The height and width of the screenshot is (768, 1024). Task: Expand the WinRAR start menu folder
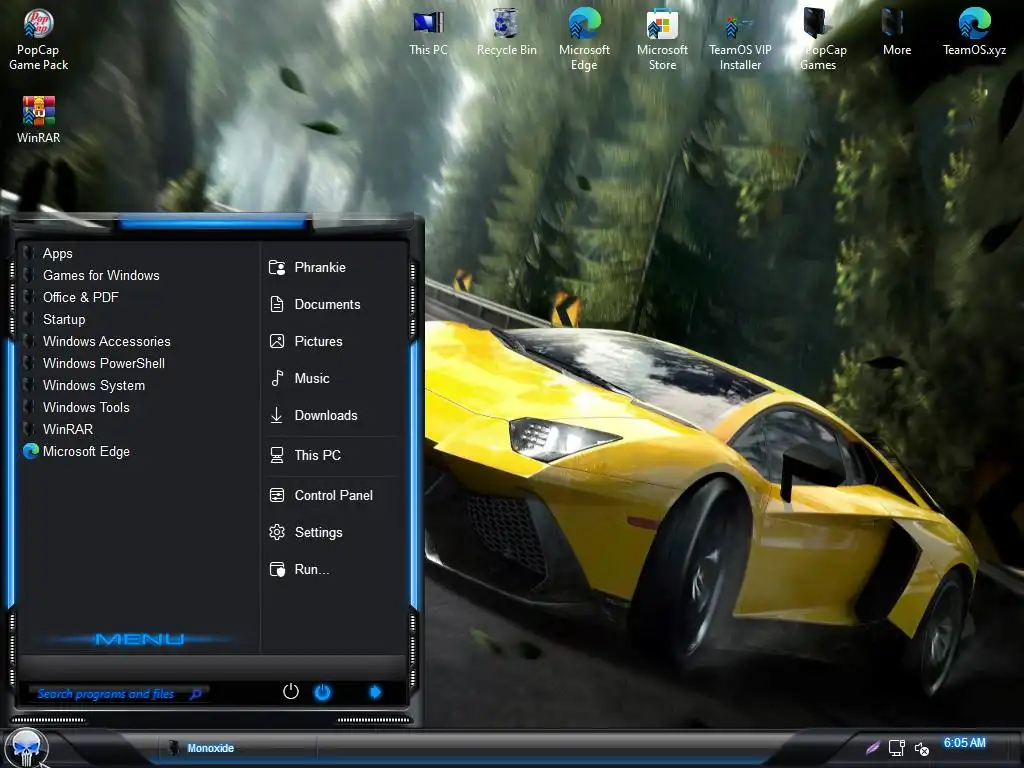point(58,429)
